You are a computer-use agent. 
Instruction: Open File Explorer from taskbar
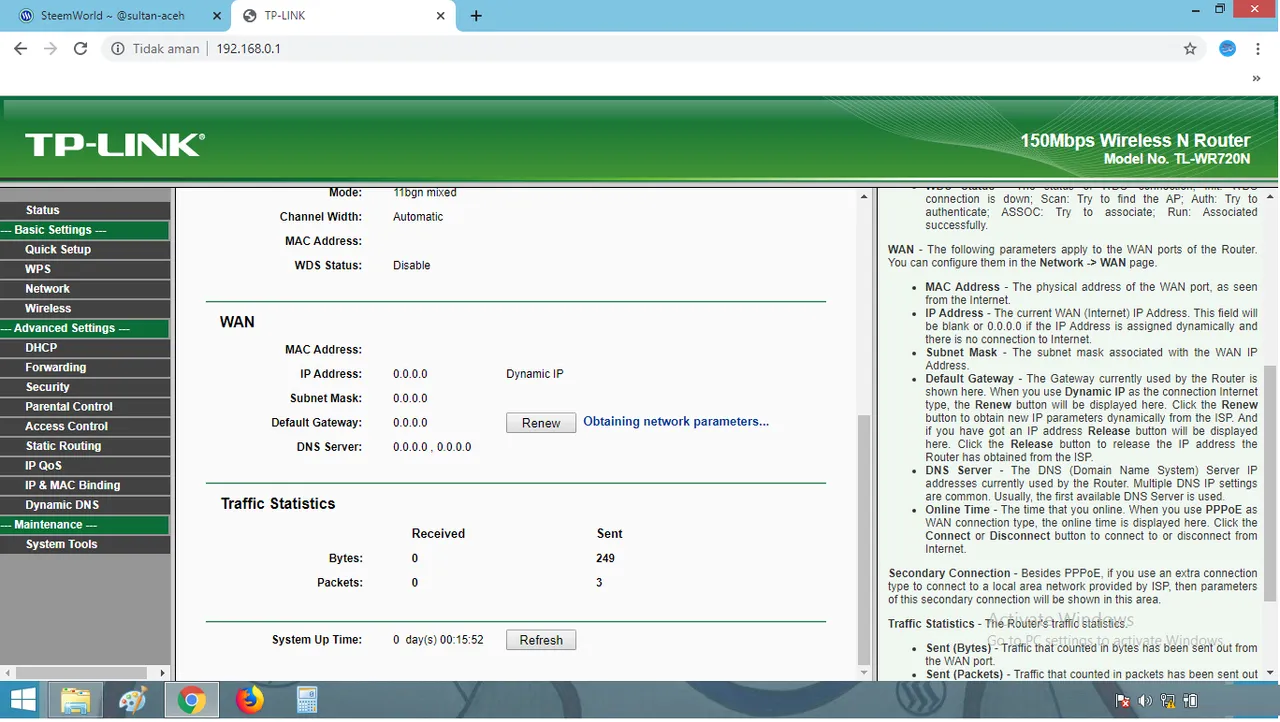(75, 701)
